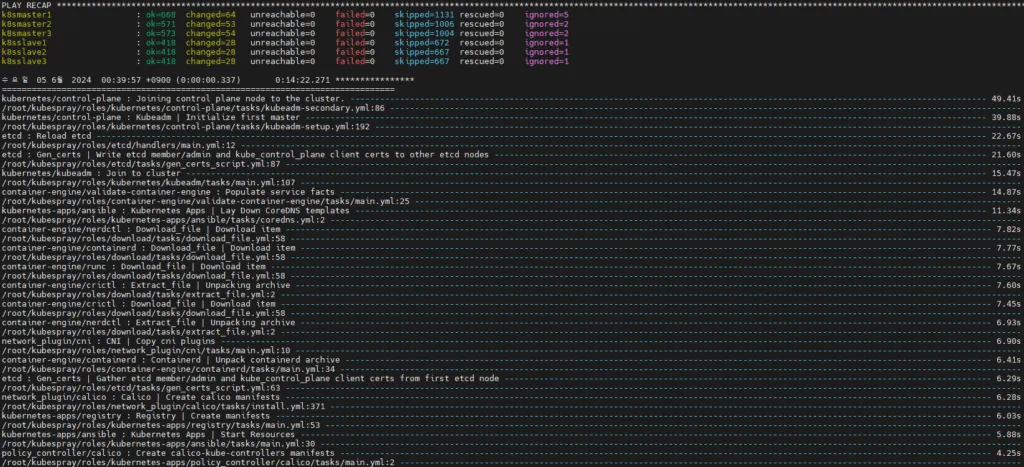Select the k8sslave1 host name
Viewport: 1024px width, 467px height.
(24, 42)
